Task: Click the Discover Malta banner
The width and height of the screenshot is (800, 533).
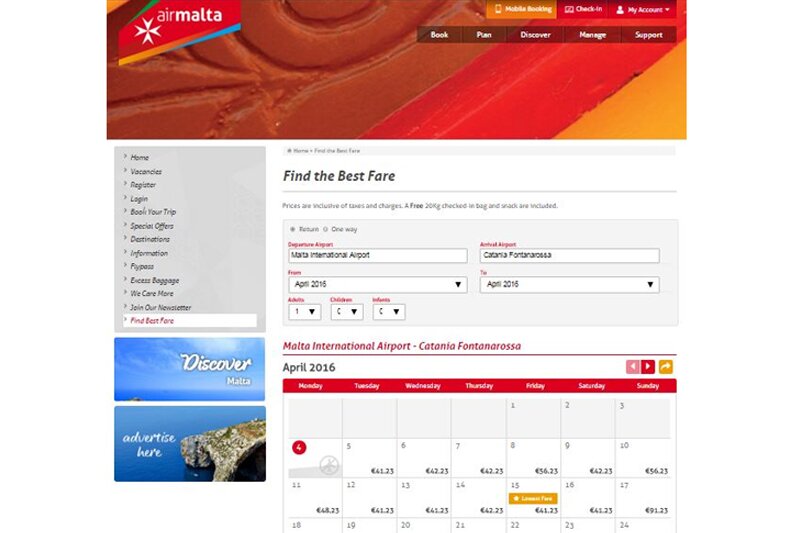Action: pos(190,369)
